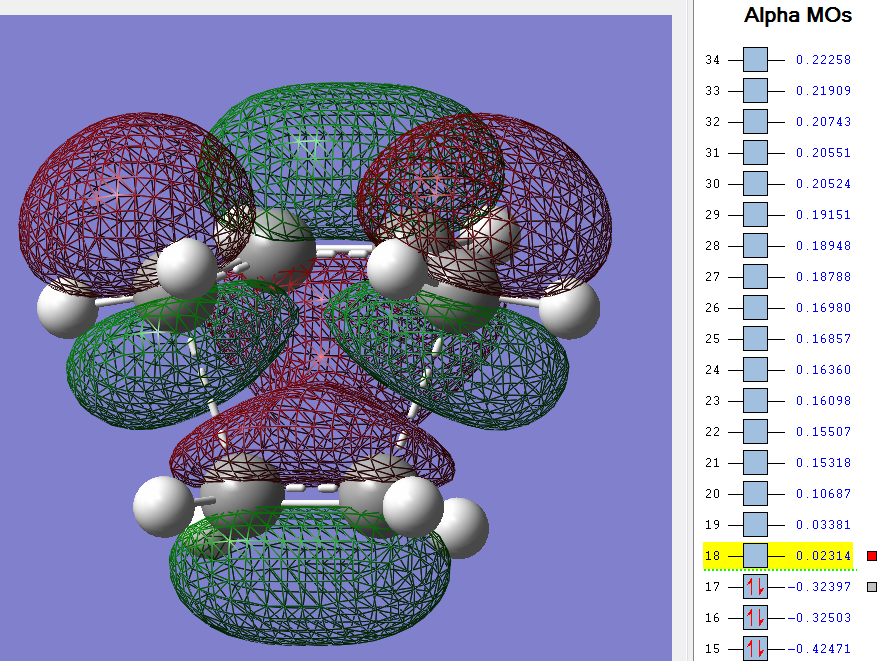886x661 pixels.
Task: Click the energy value -0.32503
Action: point(819,618)
